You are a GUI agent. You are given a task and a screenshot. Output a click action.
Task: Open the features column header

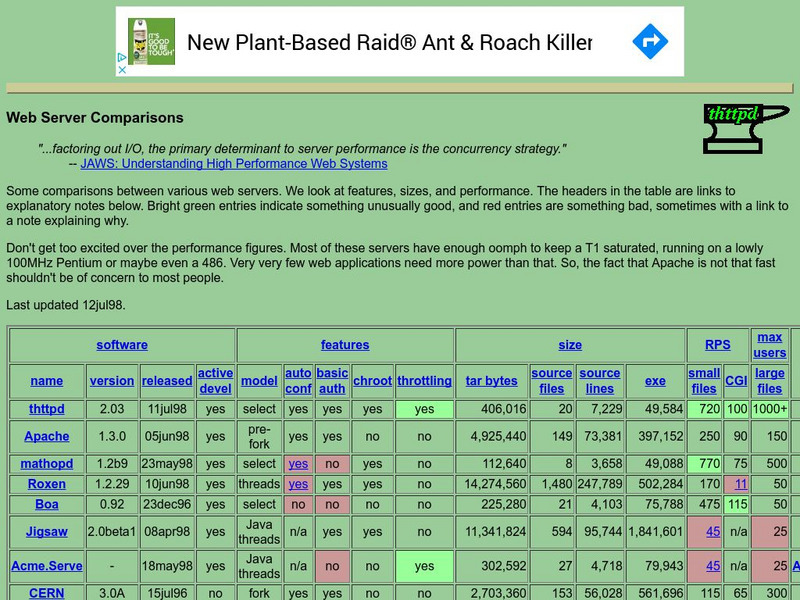tap(344, 344)
